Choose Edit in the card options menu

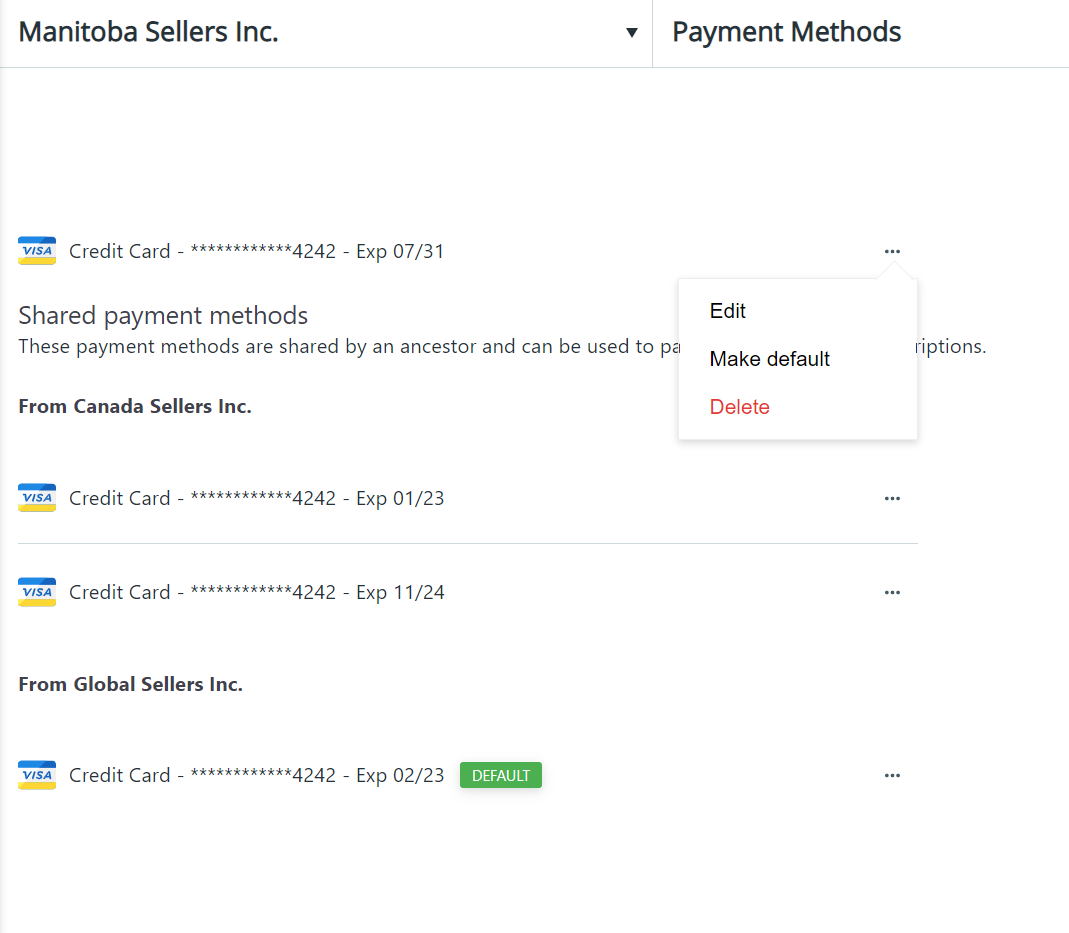coord(727,311)
